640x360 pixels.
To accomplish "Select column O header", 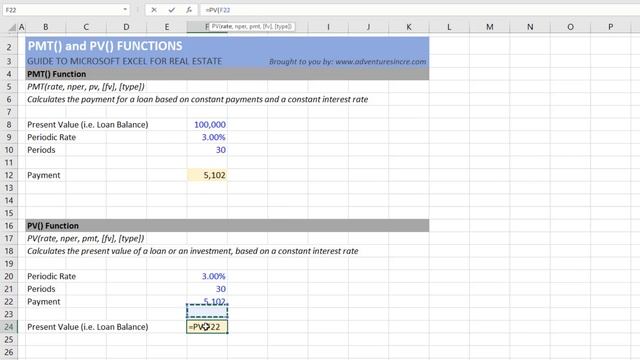I will [570, 27].
